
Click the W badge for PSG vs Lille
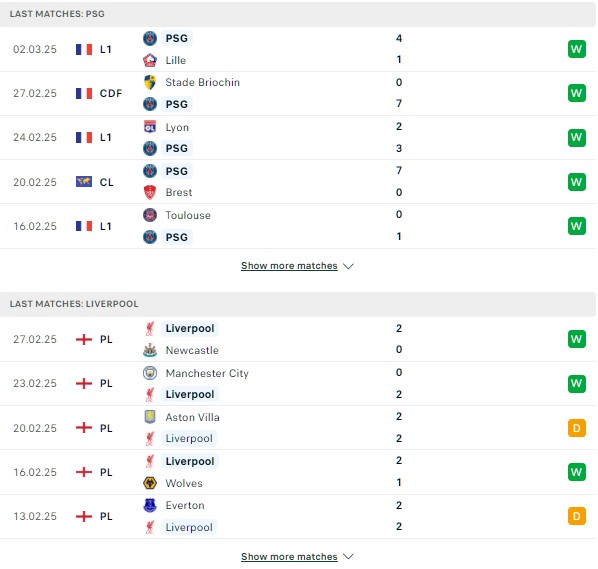point(577,49)
